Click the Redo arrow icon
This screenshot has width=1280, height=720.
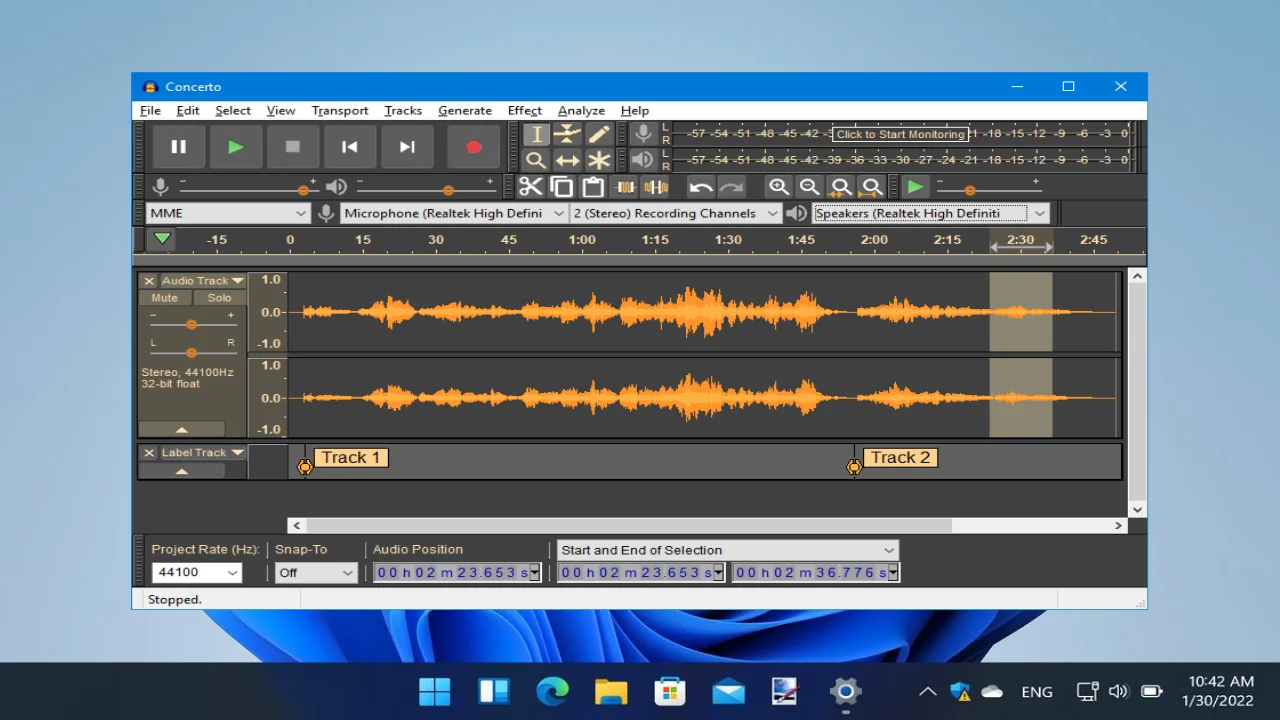732,187
